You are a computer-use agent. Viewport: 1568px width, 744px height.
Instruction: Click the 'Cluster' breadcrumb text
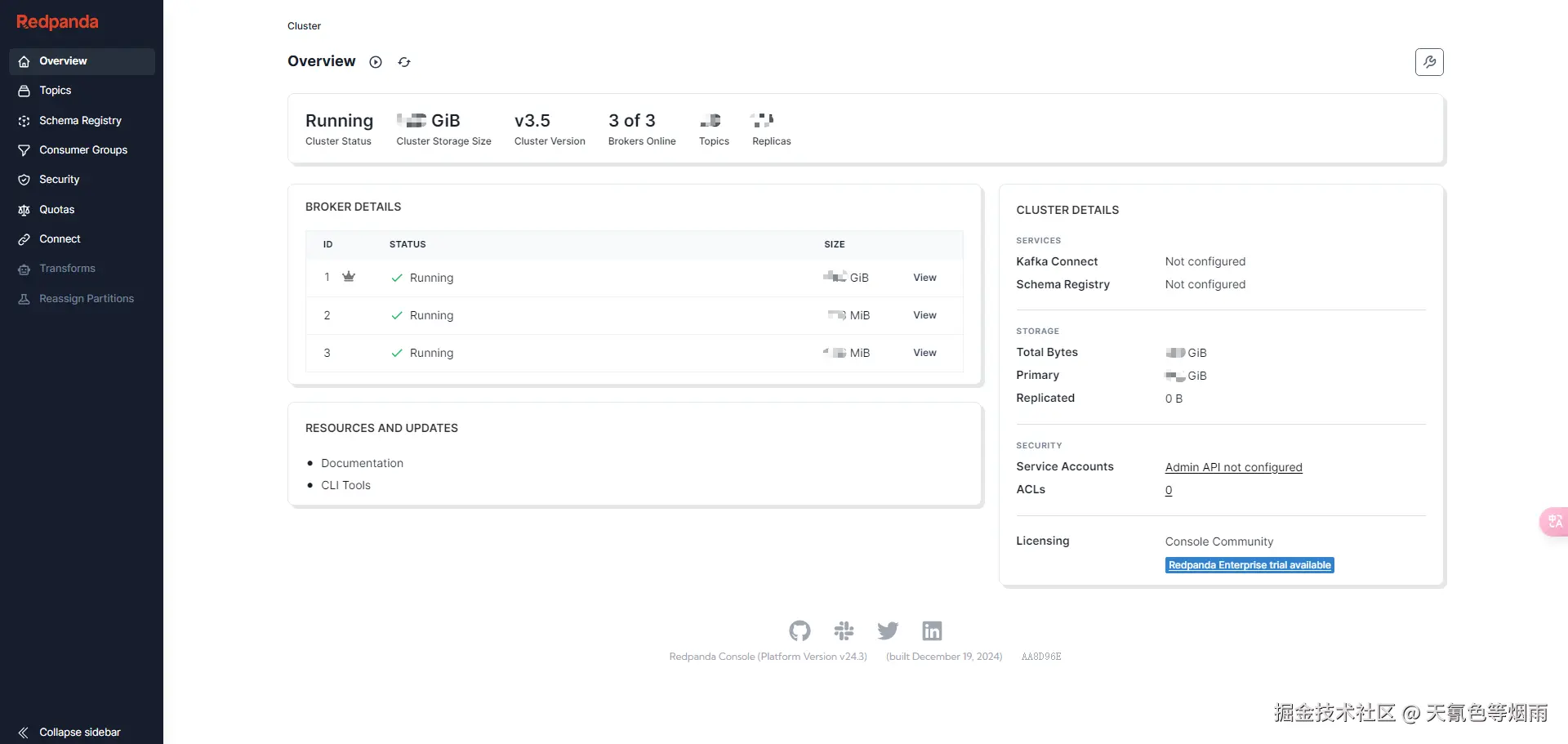tap(304, 26)
